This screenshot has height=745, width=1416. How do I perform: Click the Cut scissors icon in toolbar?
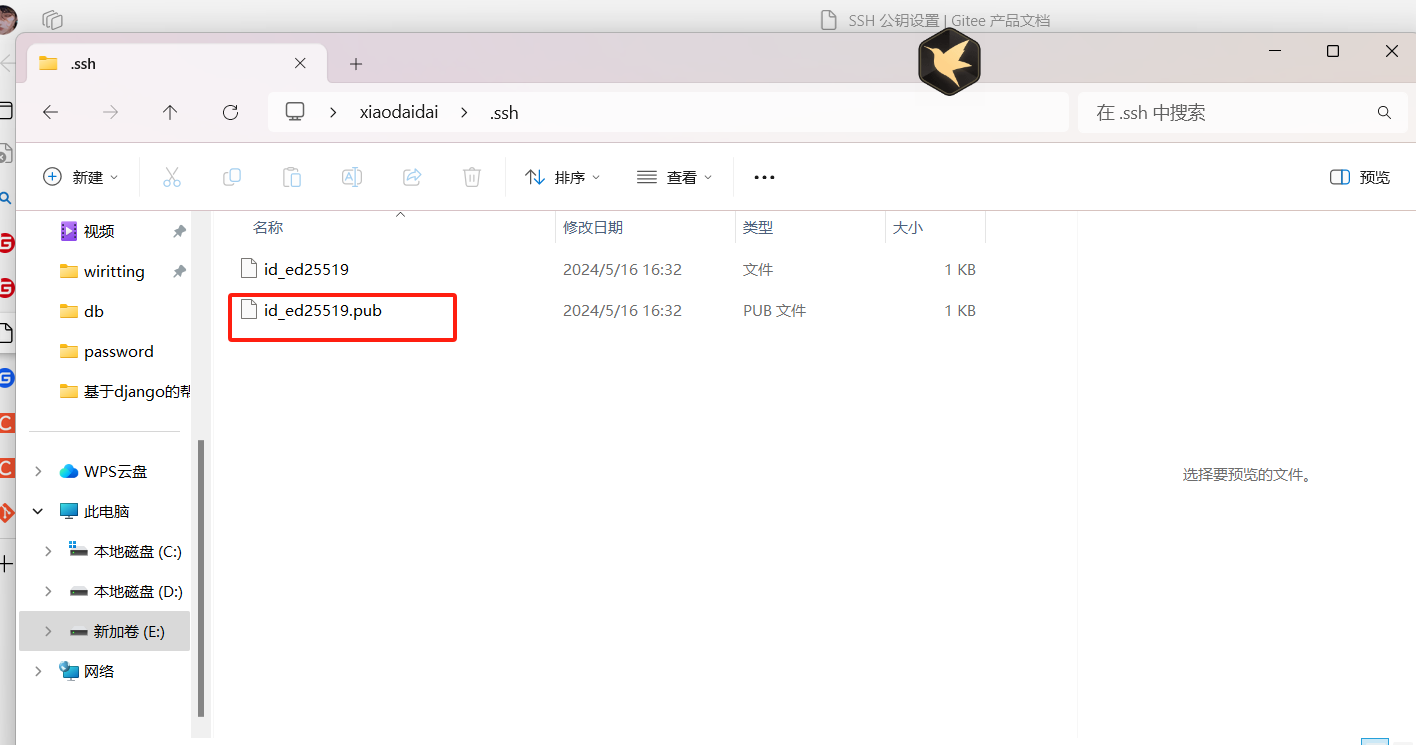(171, 177)
